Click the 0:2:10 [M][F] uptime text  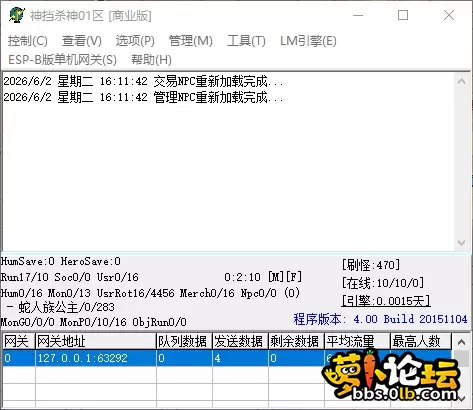[263, 277]
